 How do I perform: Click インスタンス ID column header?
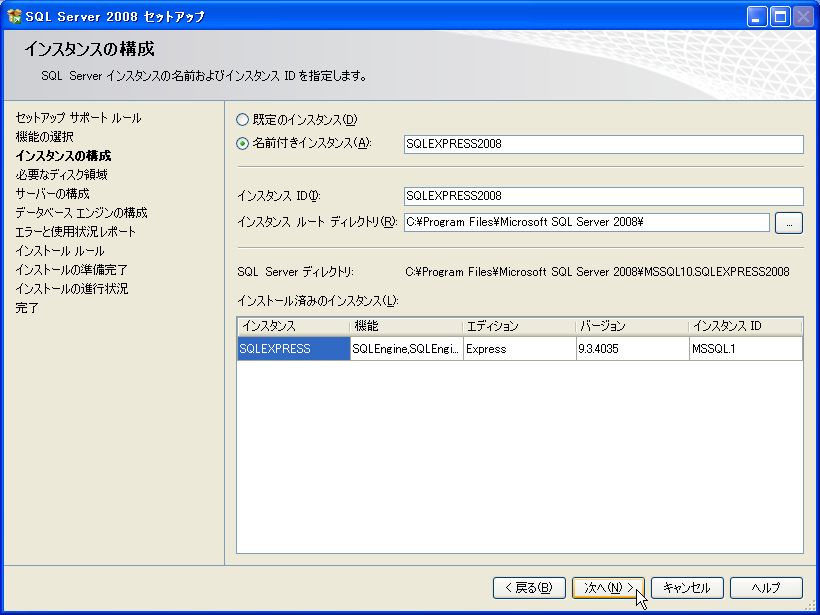coord(746,326)
